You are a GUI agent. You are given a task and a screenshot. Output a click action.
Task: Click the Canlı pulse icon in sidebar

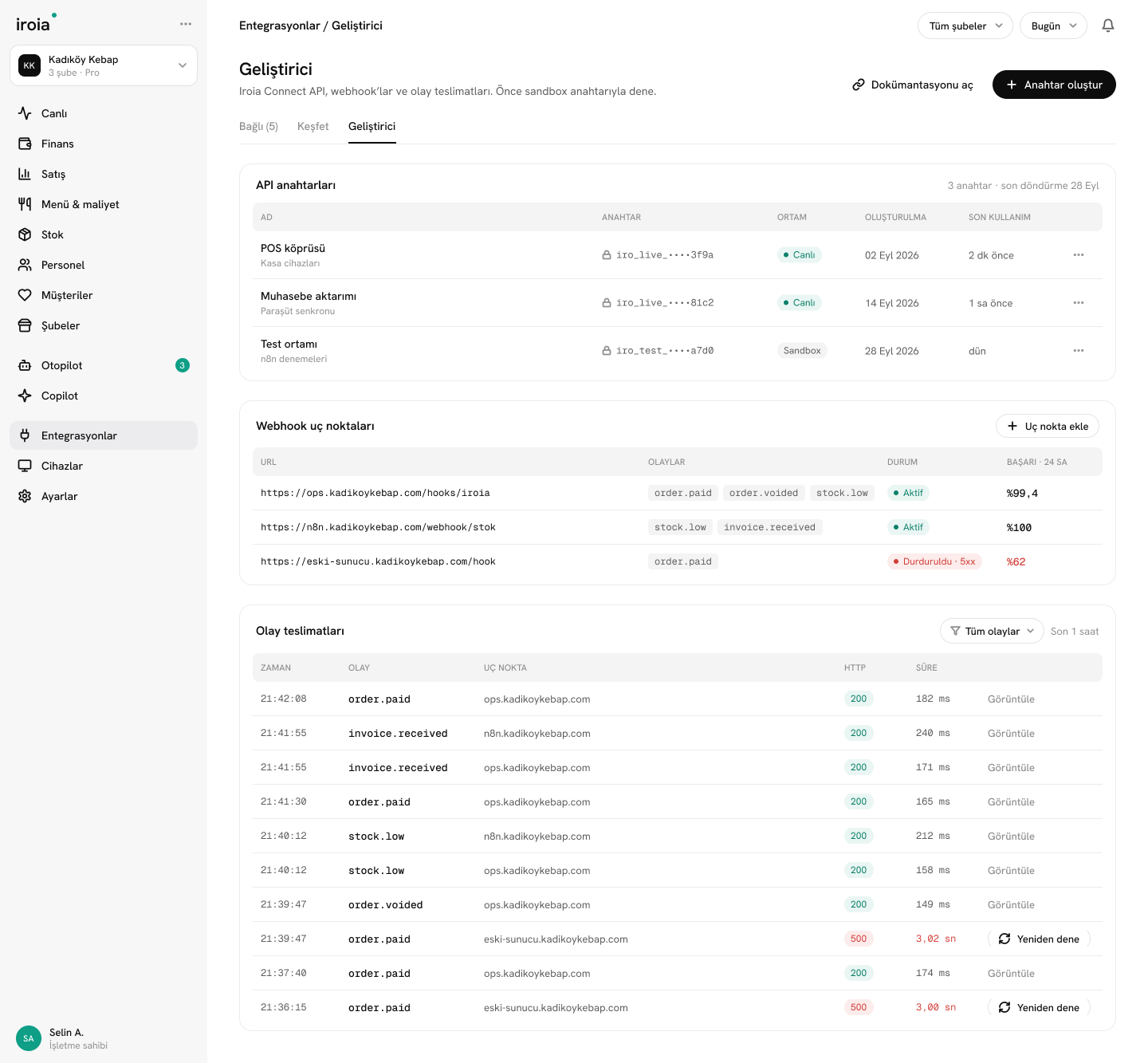click(25, 113)
